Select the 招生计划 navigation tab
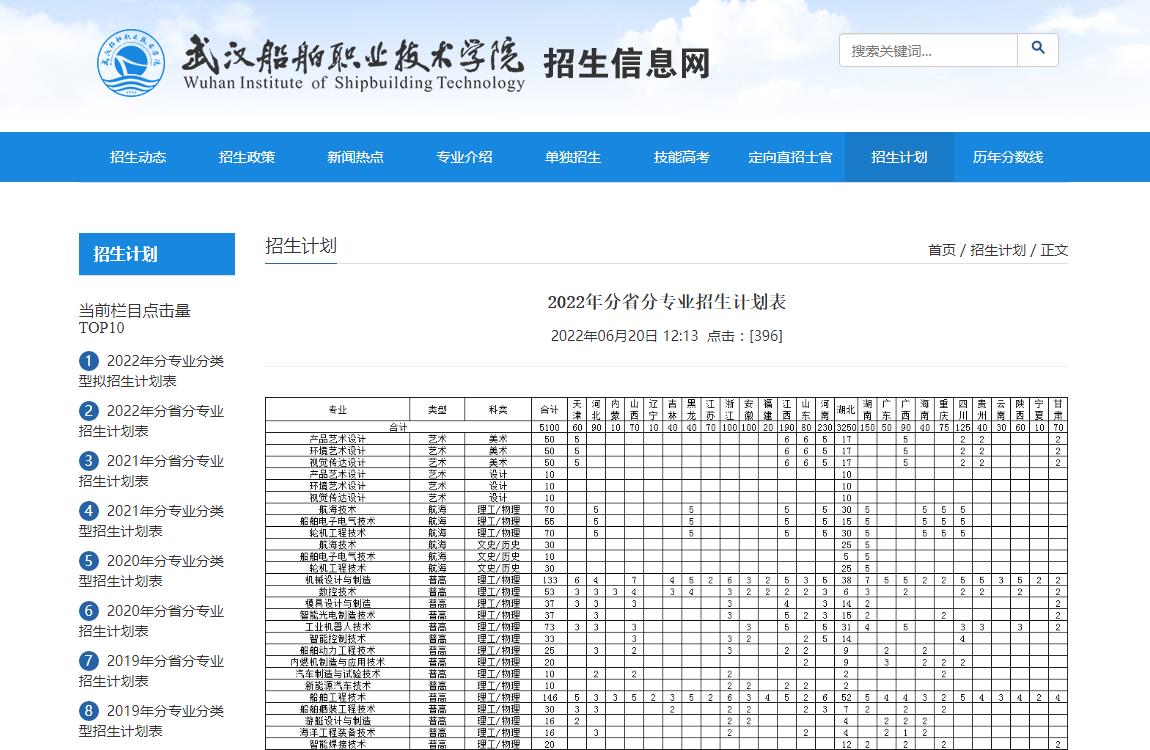This screenshot has width=1150, height=750. (x=899, y=157)
